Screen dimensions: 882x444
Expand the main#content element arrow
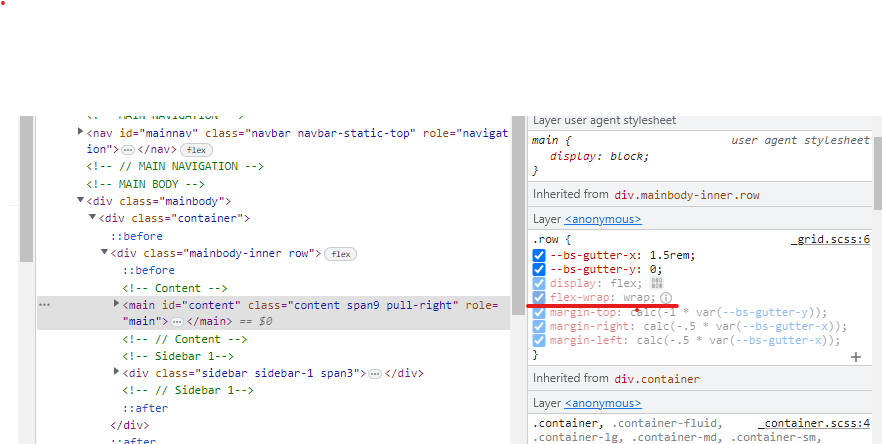[116, 304]
